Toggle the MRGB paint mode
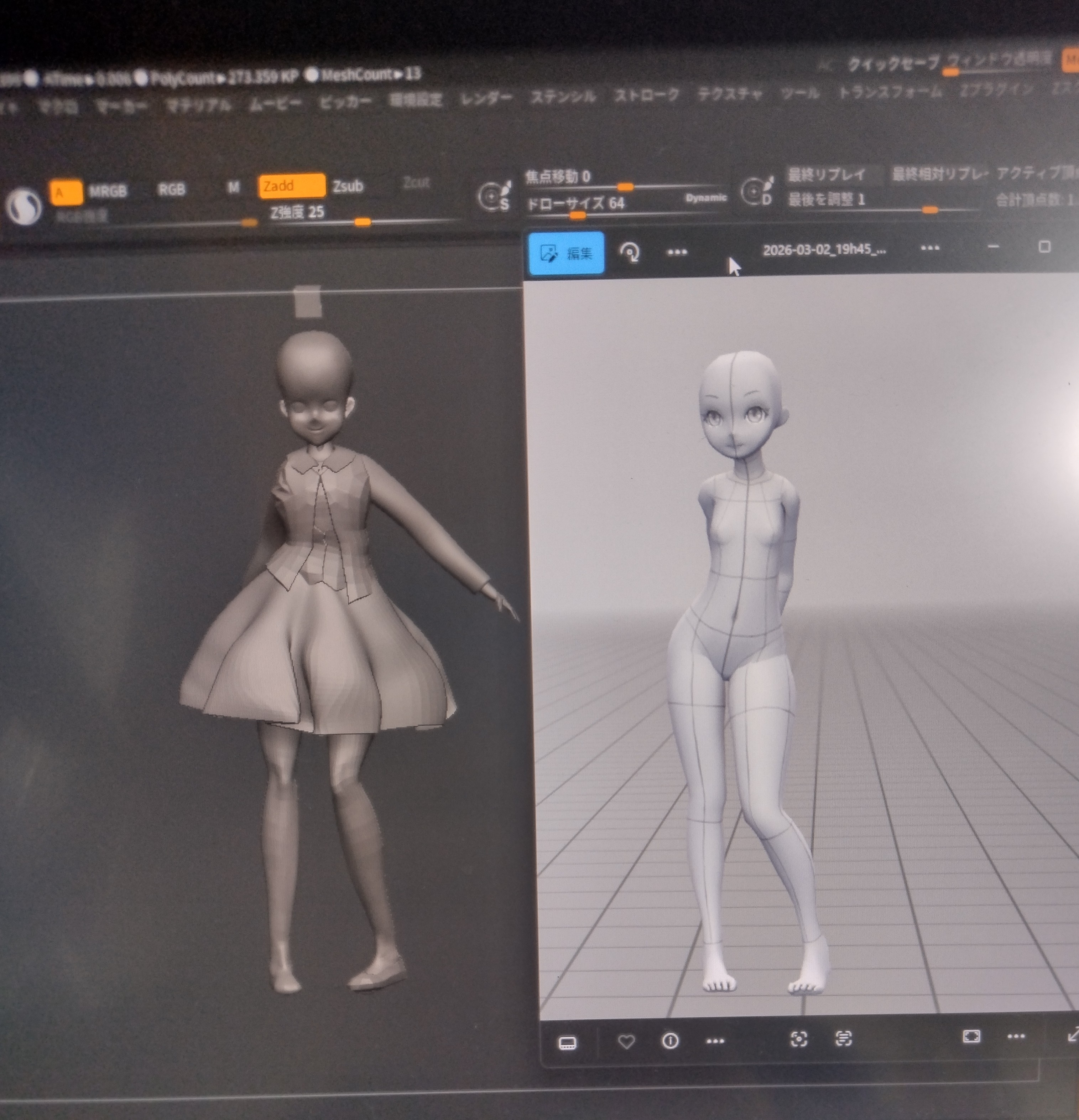This screenshot has width=1079, height=1120. tap(108, 191)
